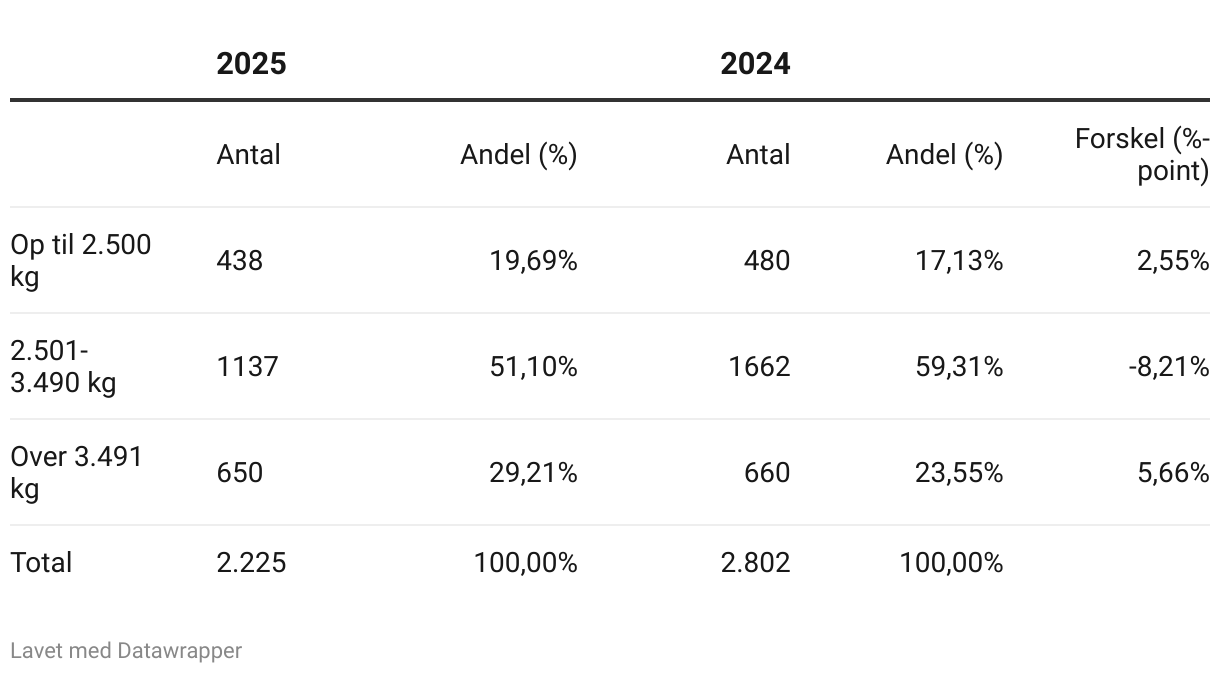1220x674 pixels.
Task: Click the 59,31% share cell
Action: point(959,366)
